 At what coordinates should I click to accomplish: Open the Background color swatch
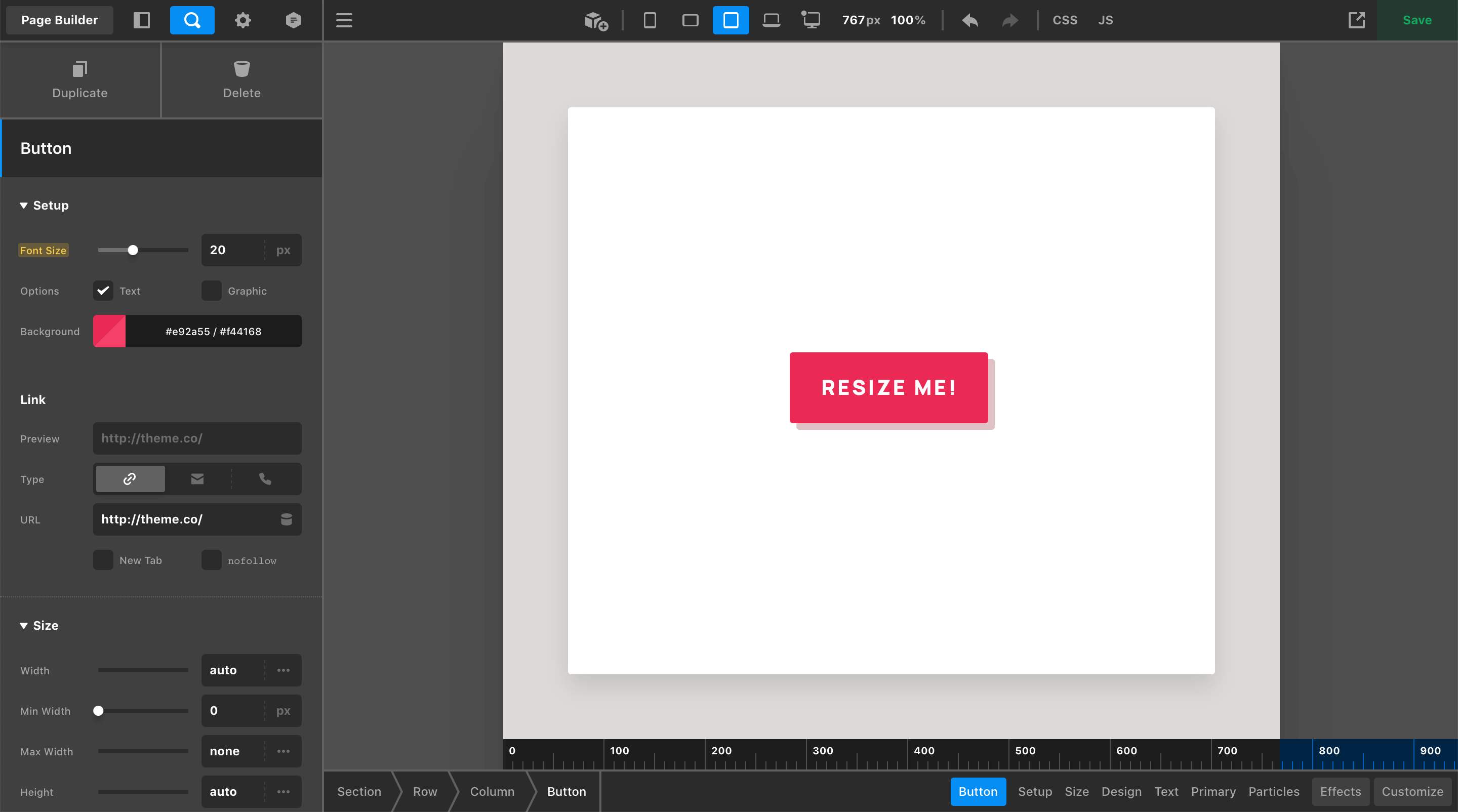coord(109,331)
